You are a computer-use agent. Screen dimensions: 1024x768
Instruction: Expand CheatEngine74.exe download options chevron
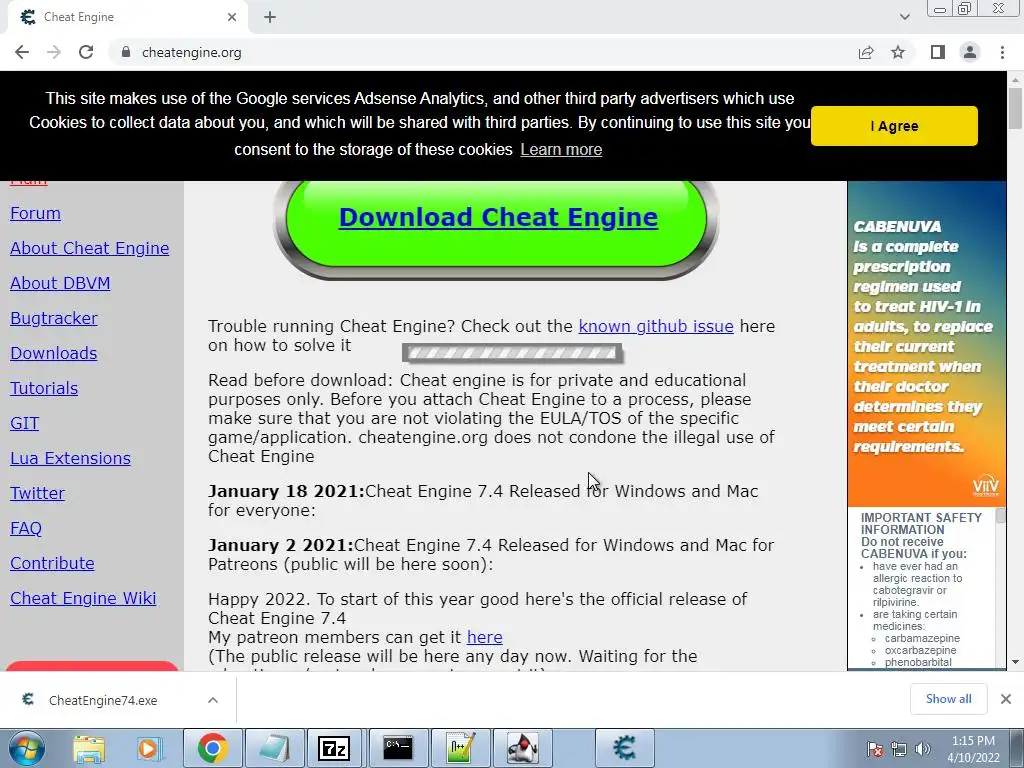pyautogui.click(x=213, y=700)
